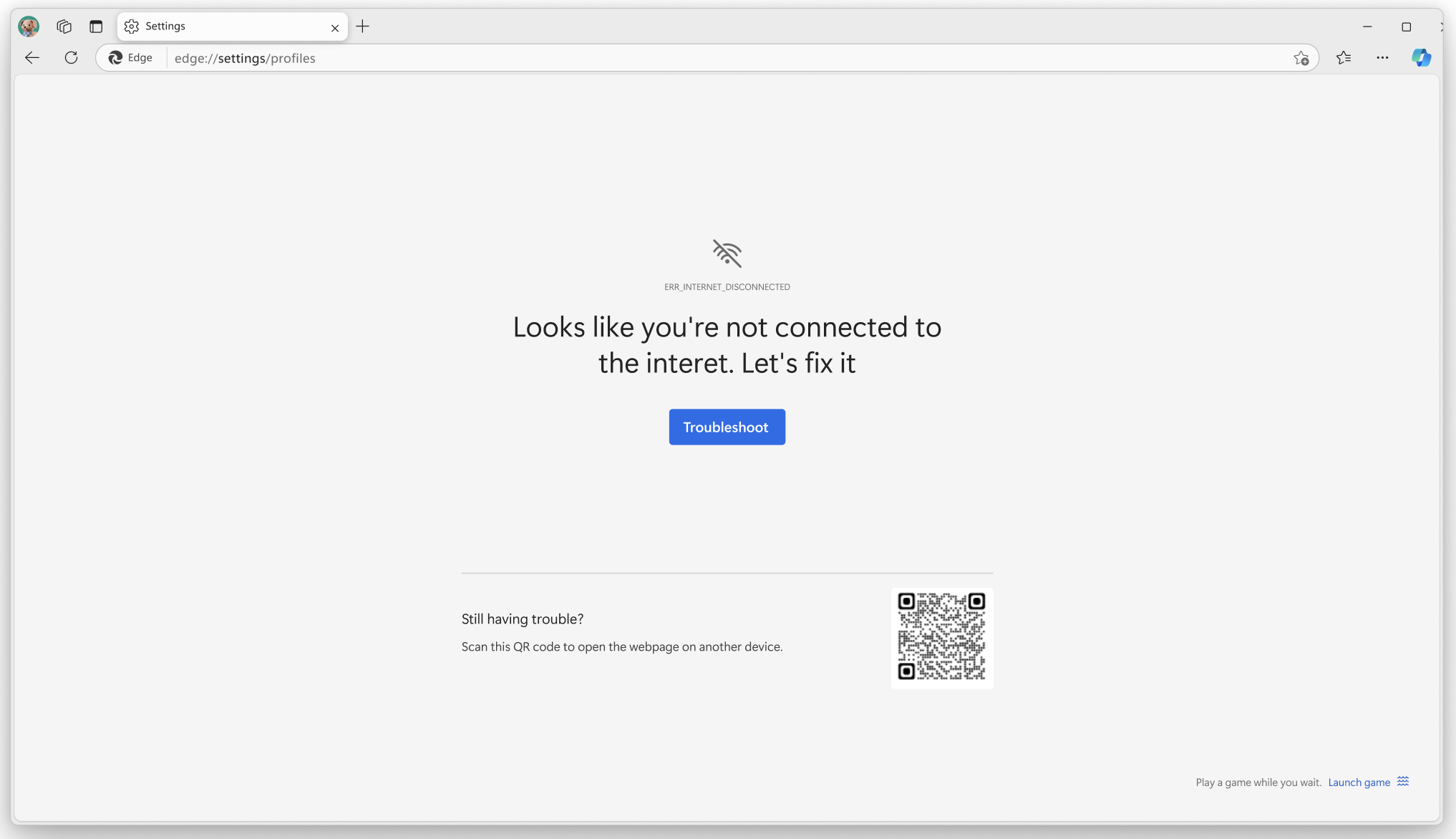This screenshot has width=1456, height=839.
Task: Click the back arrow button
Action: tap(32, 58)
